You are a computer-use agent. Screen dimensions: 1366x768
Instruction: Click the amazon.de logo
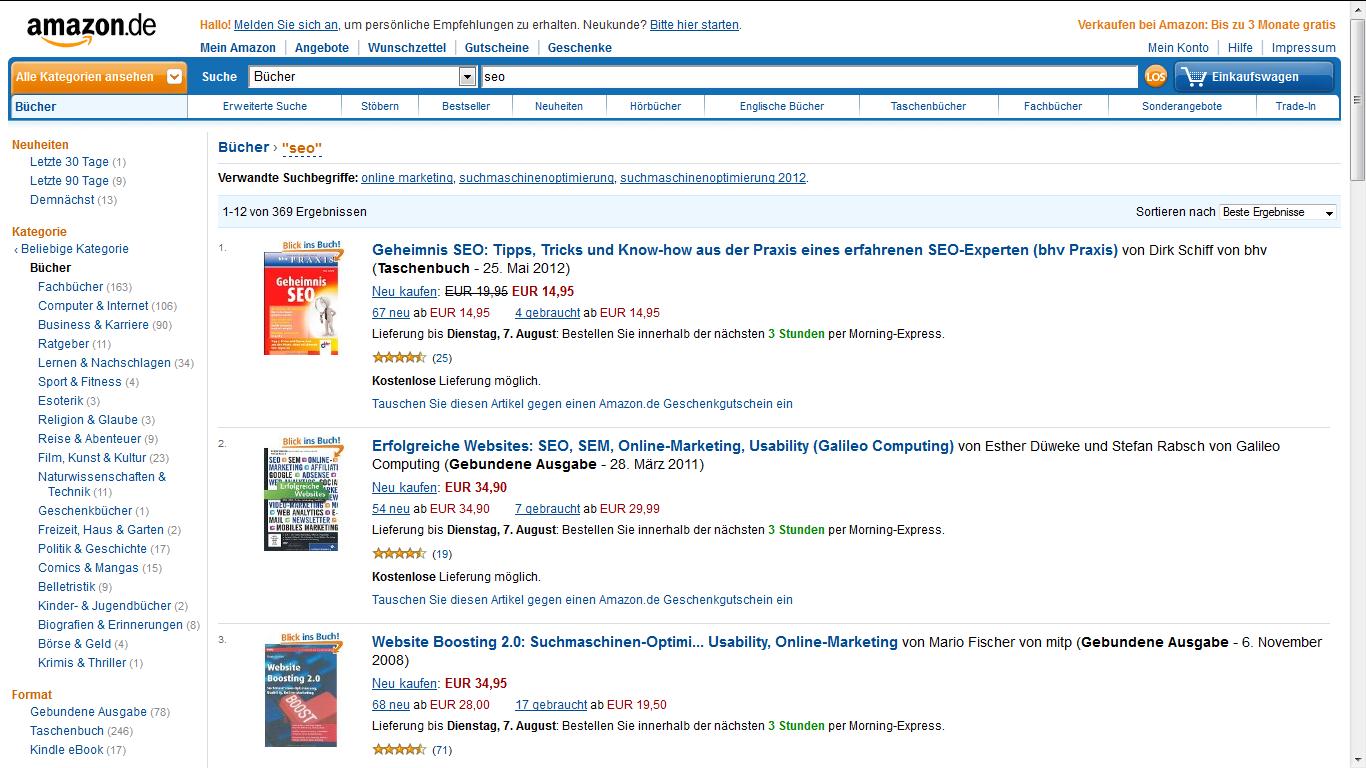click(x=92, y=29)
